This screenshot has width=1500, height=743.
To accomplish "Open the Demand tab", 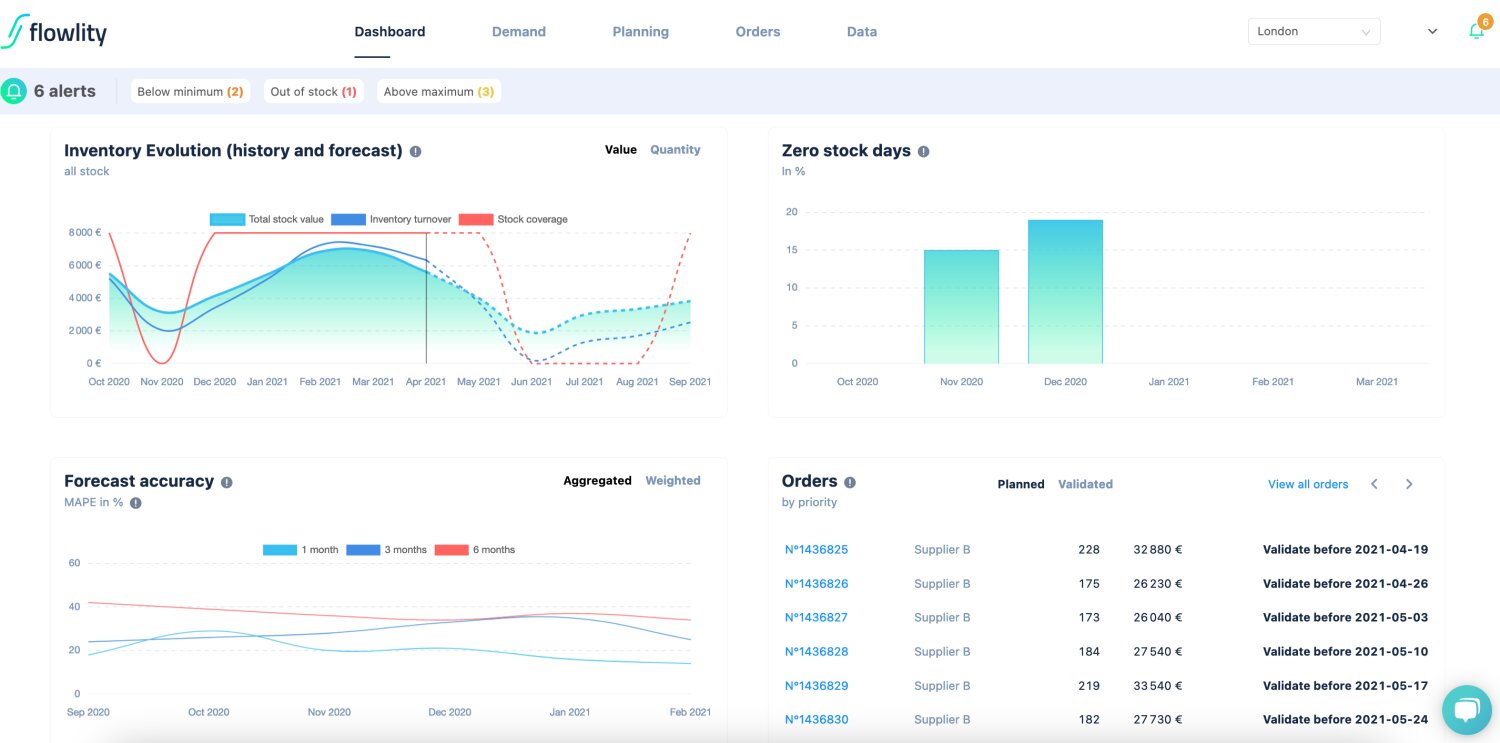I will tap(518, 32).
